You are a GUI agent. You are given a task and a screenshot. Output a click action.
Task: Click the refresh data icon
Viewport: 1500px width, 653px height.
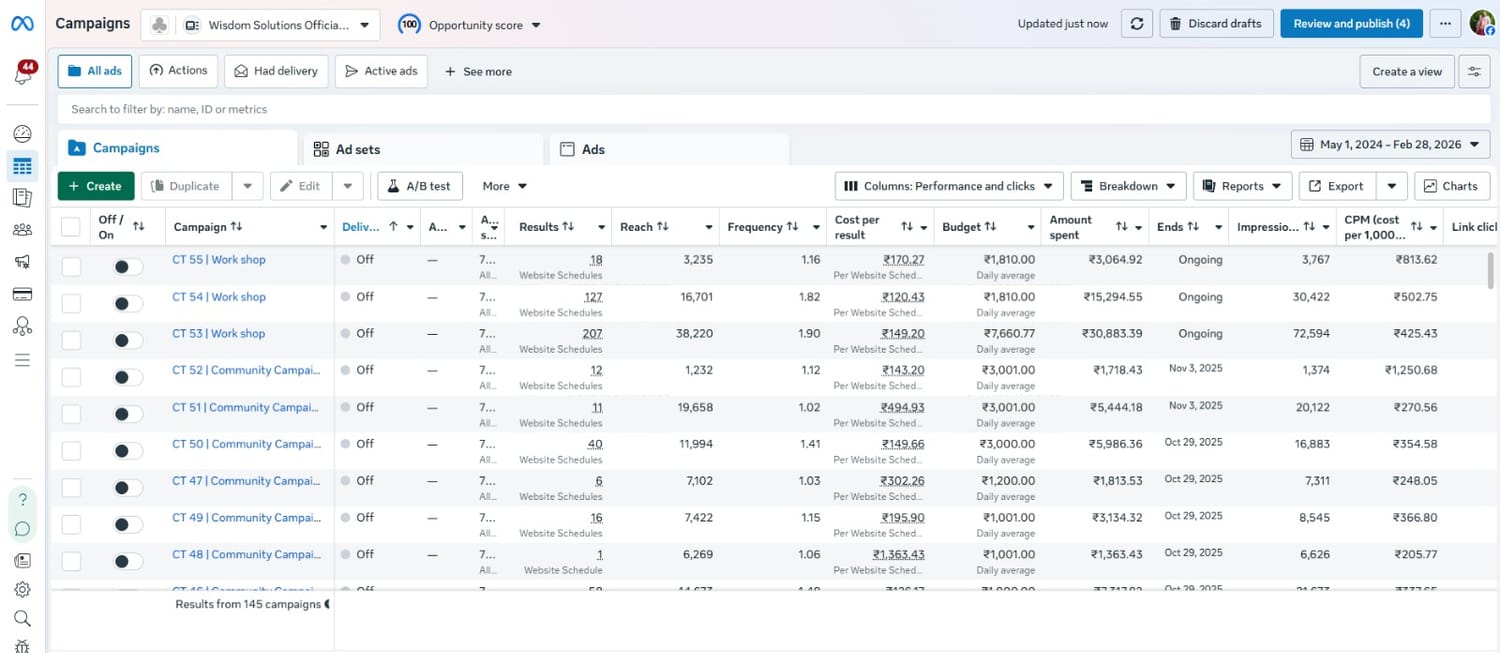[1136, 24]
